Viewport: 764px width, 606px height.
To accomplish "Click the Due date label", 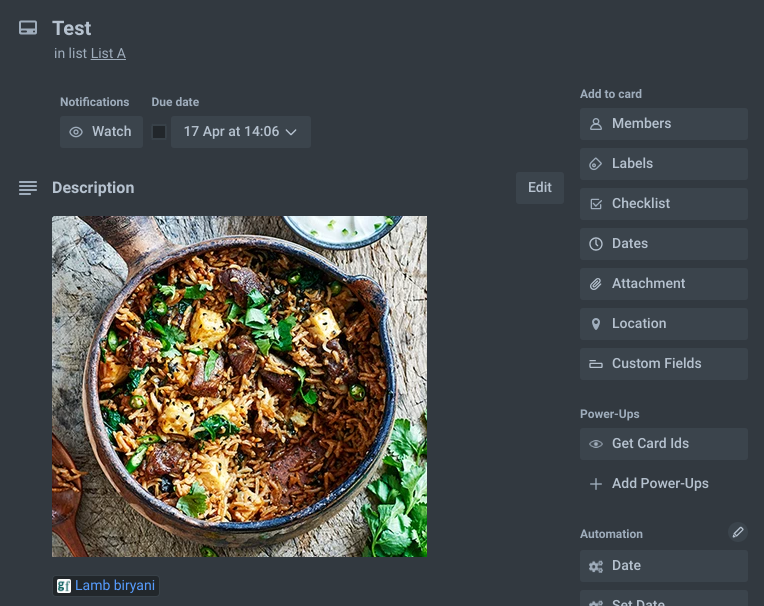I will tap(175, 102).
